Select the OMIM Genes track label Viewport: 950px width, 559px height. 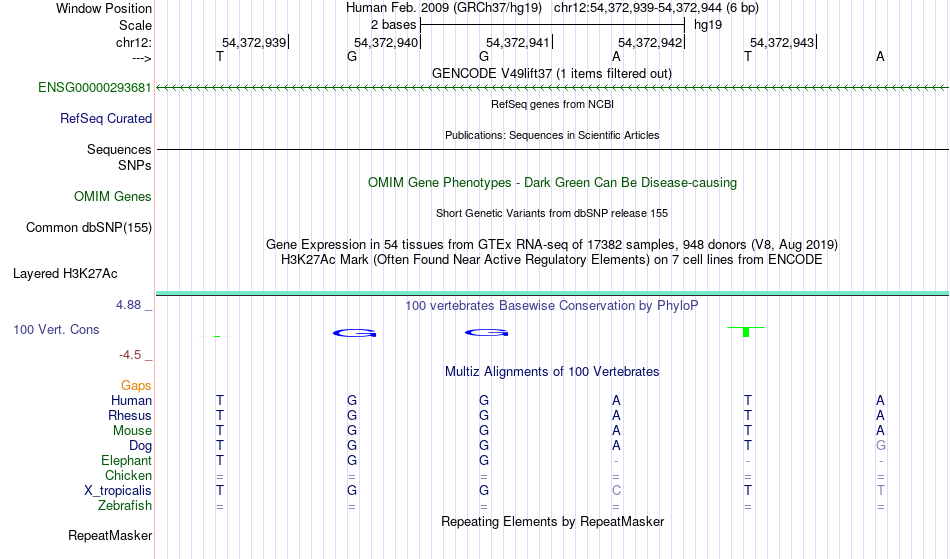(113, 197)
